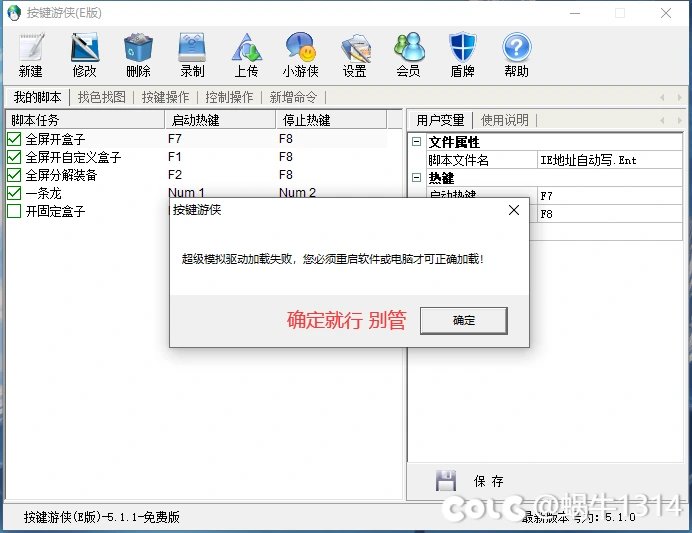Switch to the 找色找图 tab
The height and width of the screenshot is (533, 692).
pyautogui.click(x=102, y=97)
